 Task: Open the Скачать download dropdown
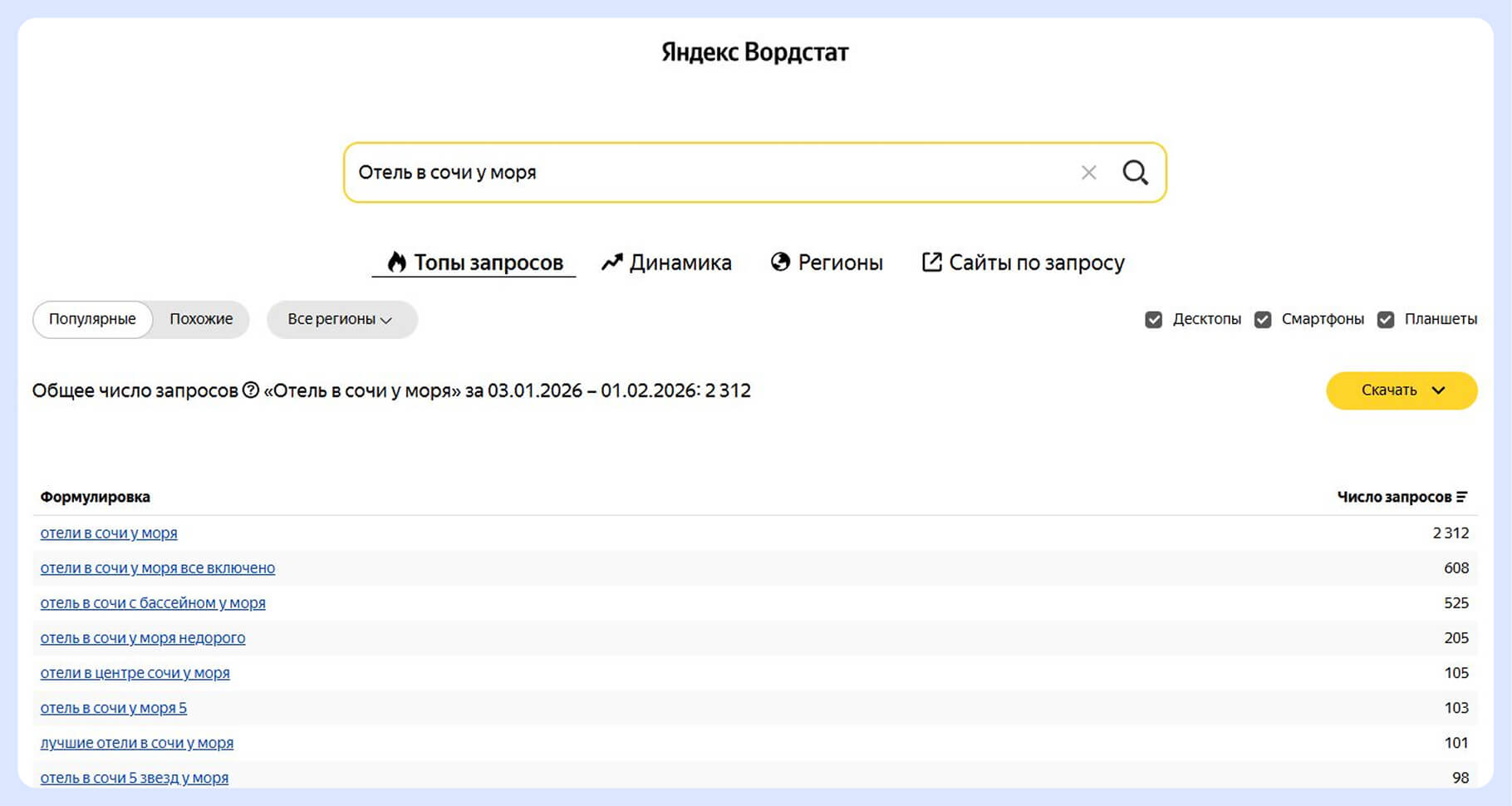click(1401, 391)
